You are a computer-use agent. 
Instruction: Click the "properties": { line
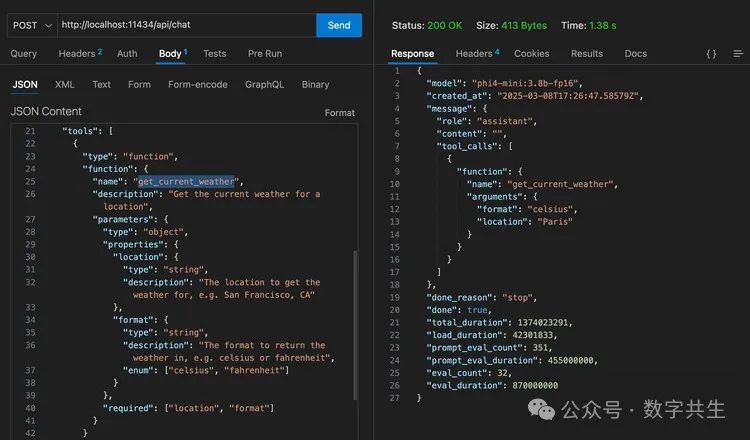point(141,244)
